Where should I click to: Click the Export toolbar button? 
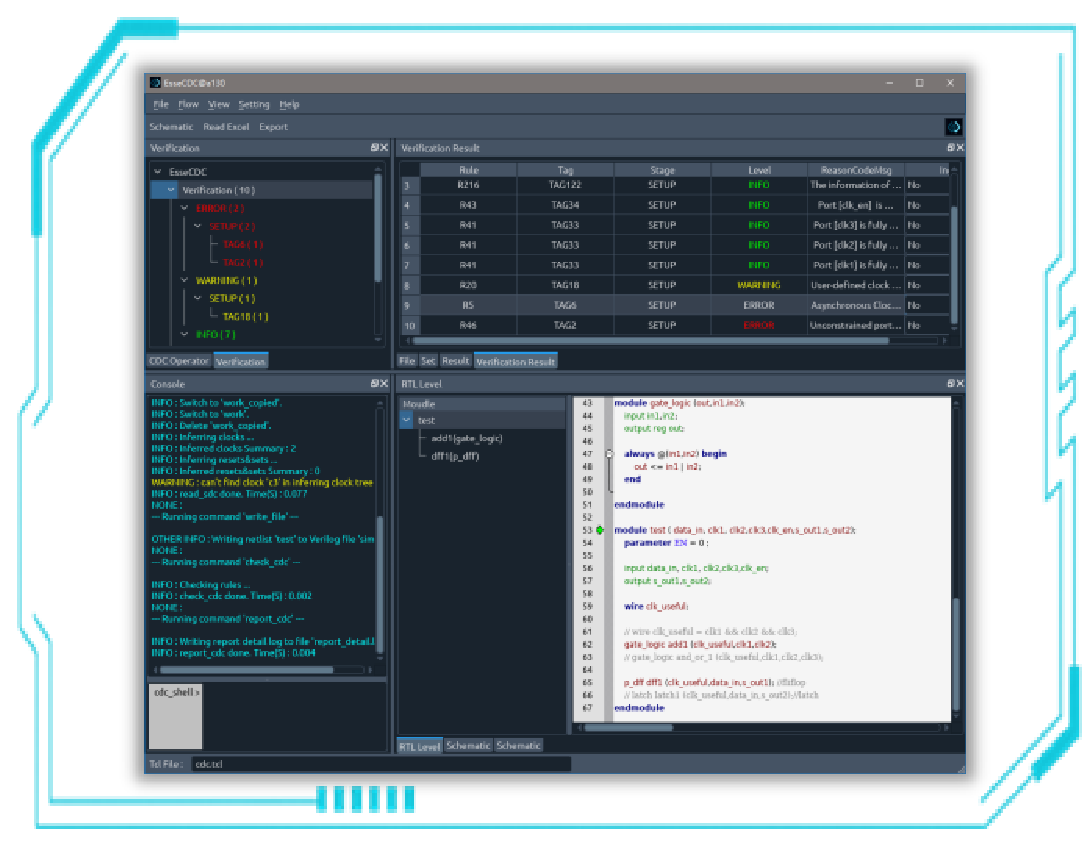tap(273, 127)
